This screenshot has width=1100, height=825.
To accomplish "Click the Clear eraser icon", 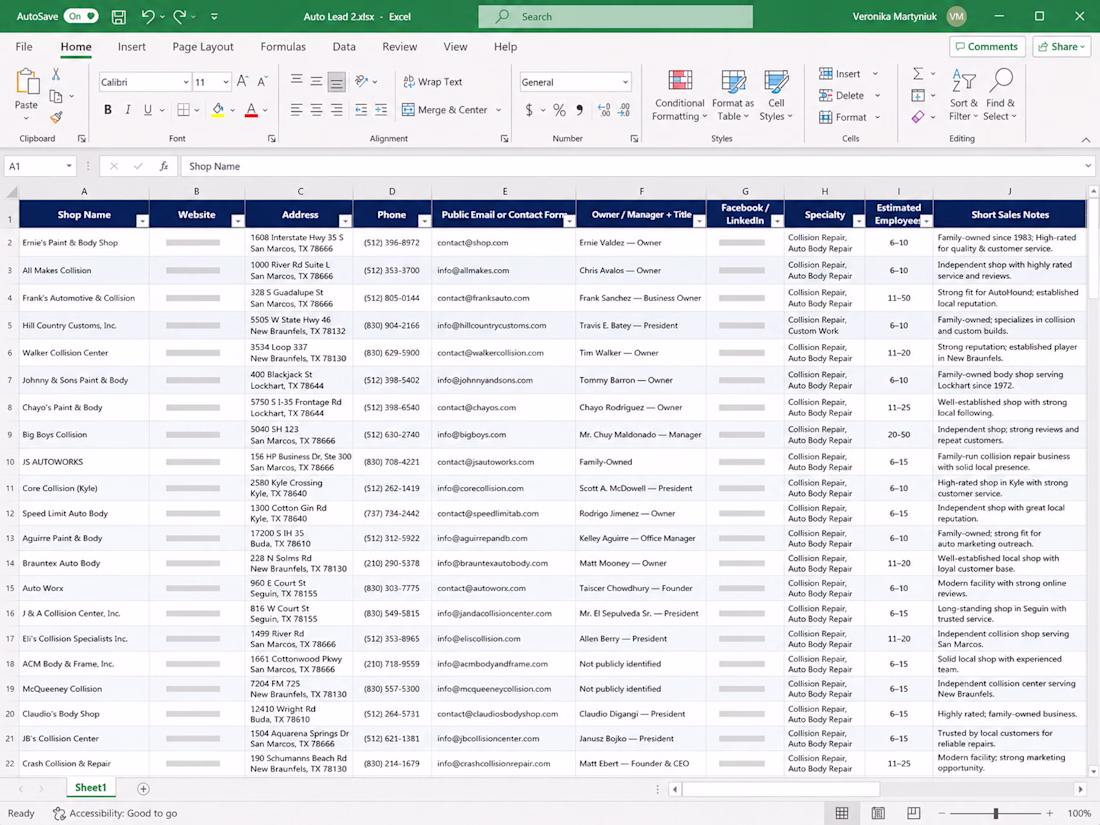I will (918, 117).
